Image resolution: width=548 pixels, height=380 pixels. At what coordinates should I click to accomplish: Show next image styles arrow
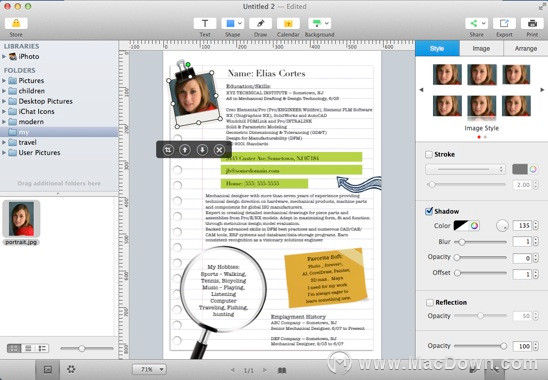pyautogui.click(x=542, y=90)
